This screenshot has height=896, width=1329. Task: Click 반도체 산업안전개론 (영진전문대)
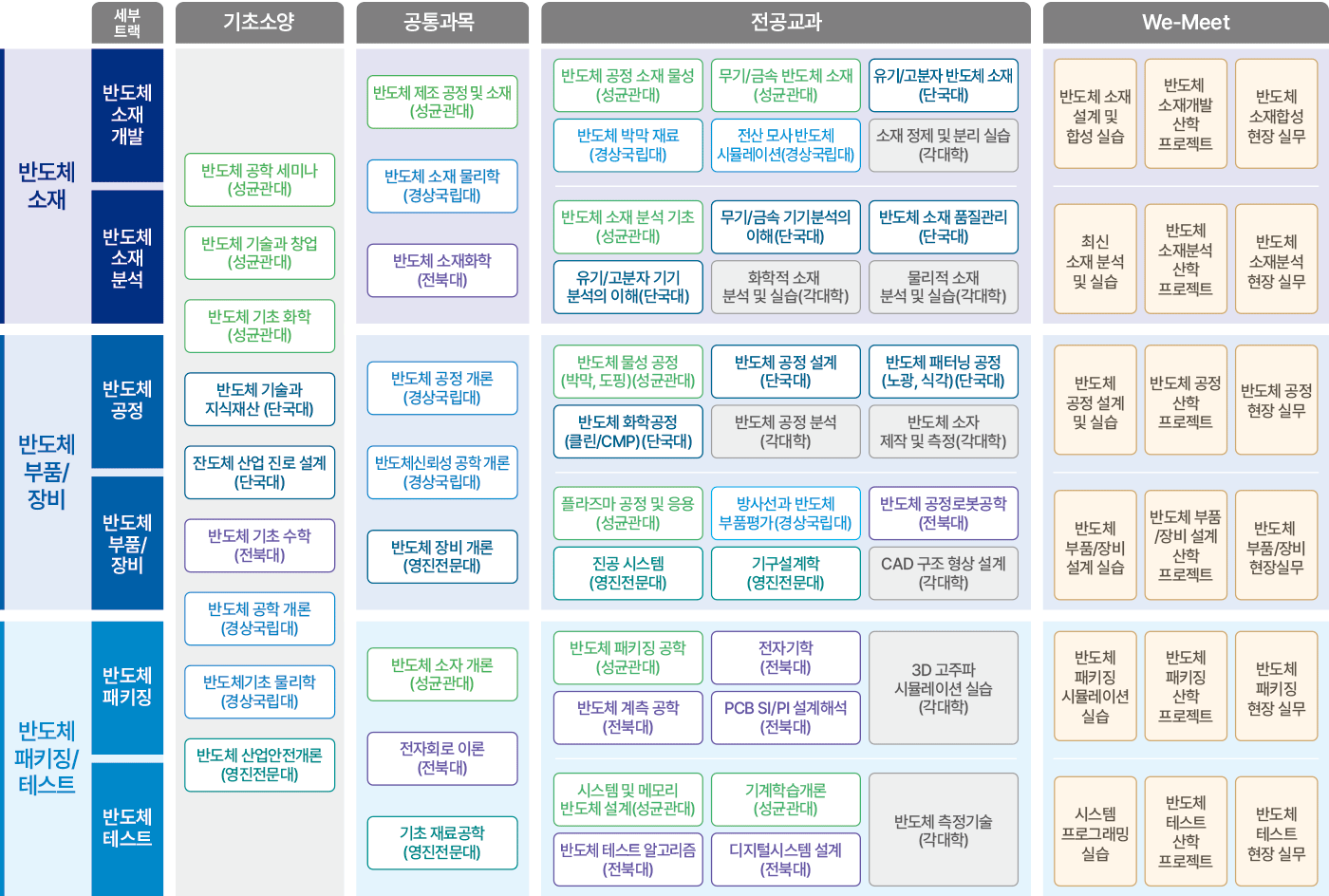[x=260, y=765]
